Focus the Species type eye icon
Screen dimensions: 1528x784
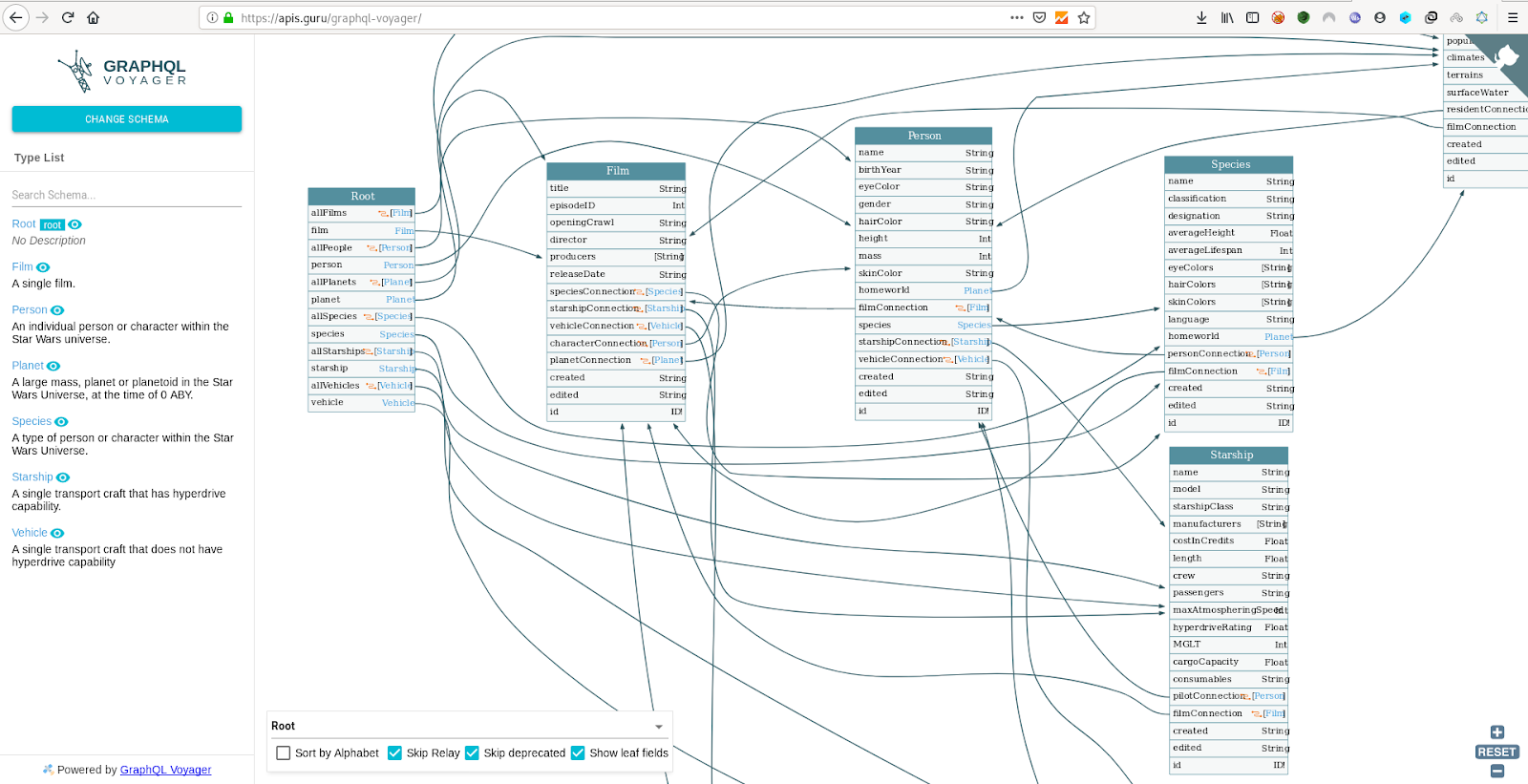click(x=61, y=422)
